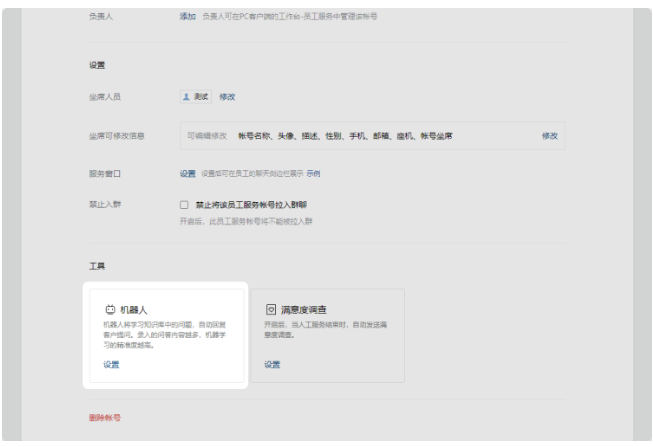Select the 机器人 tool card title

coord(134,311)
